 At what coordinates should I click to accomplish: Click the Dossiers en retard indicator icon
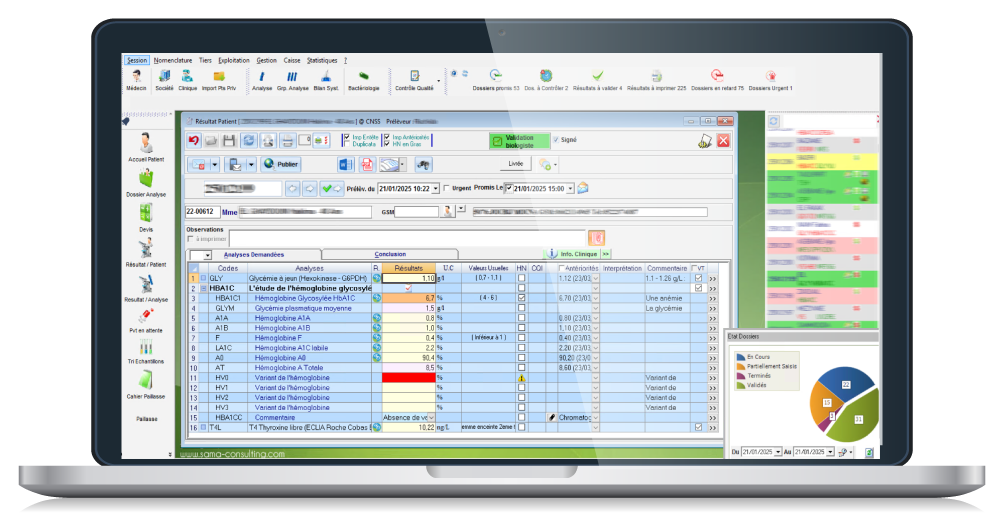point(715,76)
